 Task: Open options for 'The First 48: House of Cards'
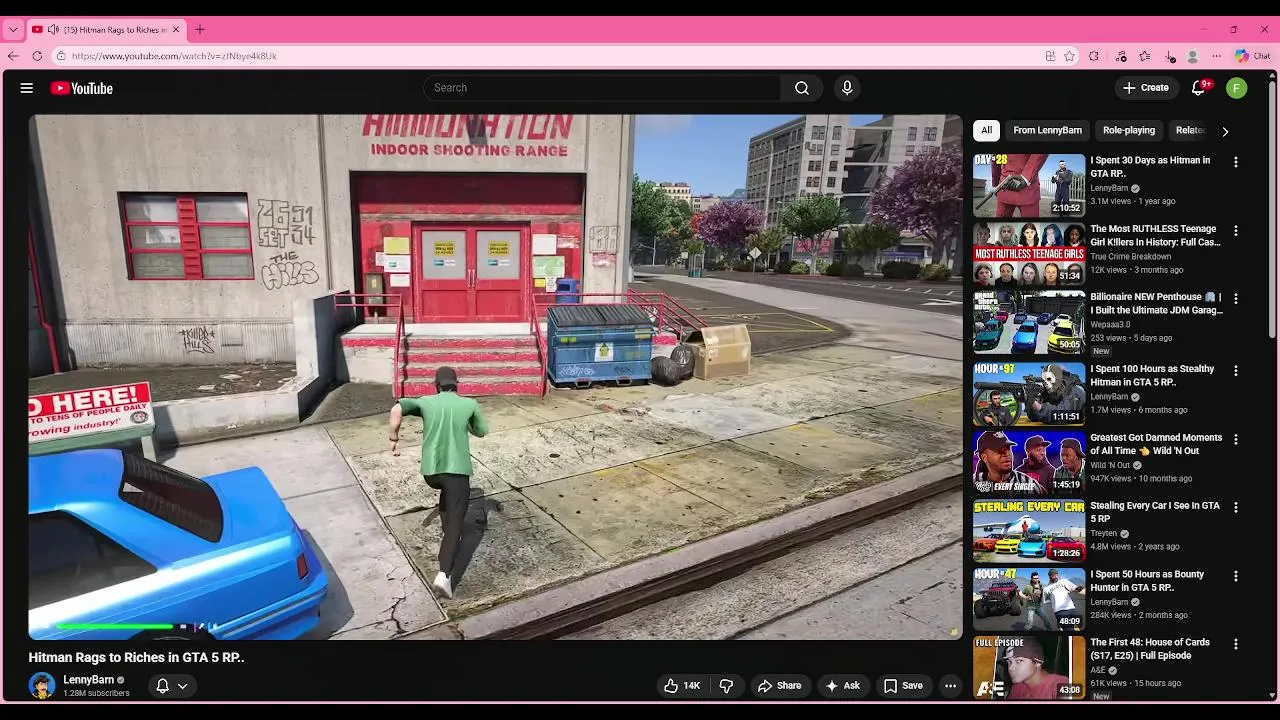tap(1236, 645)
